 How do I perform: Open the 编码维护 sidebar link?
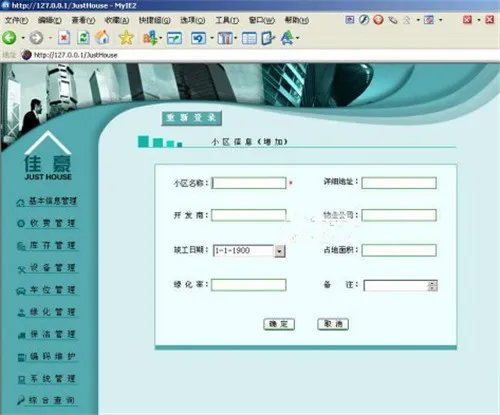(52, 356)
